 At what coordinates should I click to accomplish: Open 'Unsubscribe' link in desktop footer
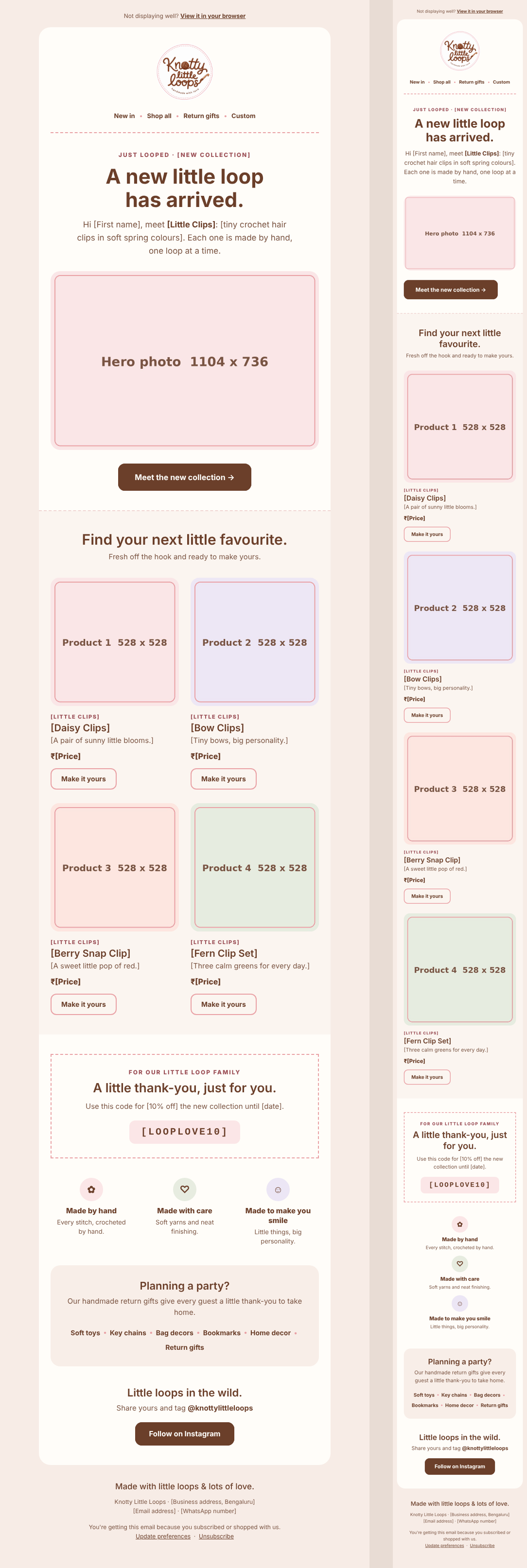(x=216, y=1536)
